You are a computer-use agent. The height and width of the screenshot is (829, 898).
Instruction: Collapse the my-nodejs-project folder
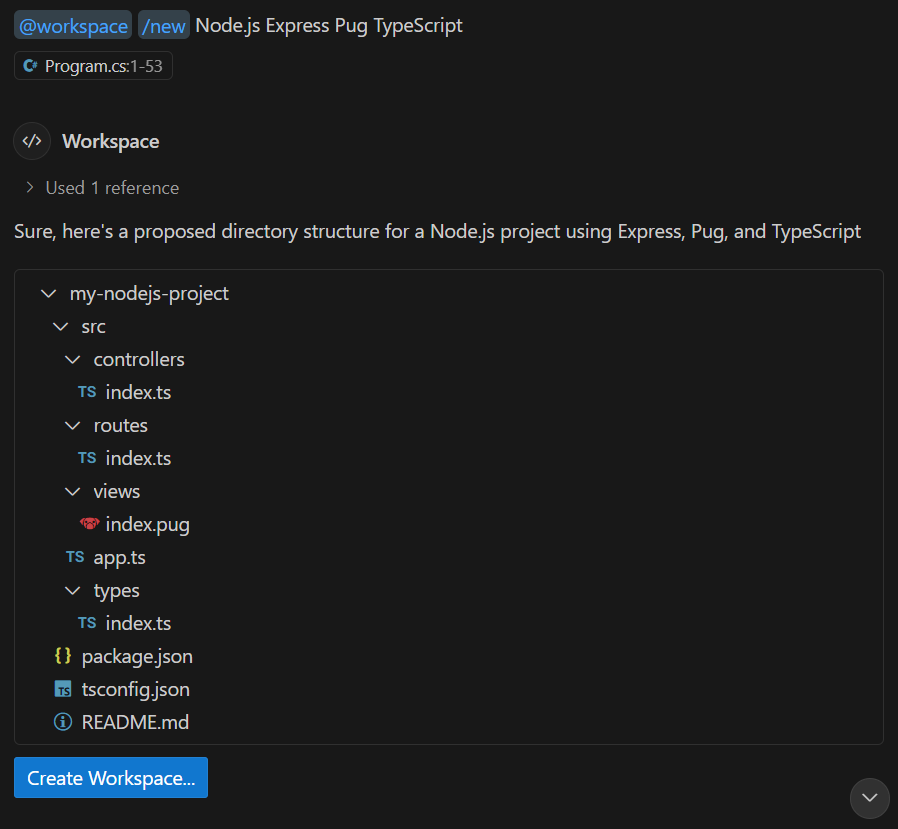48,293
